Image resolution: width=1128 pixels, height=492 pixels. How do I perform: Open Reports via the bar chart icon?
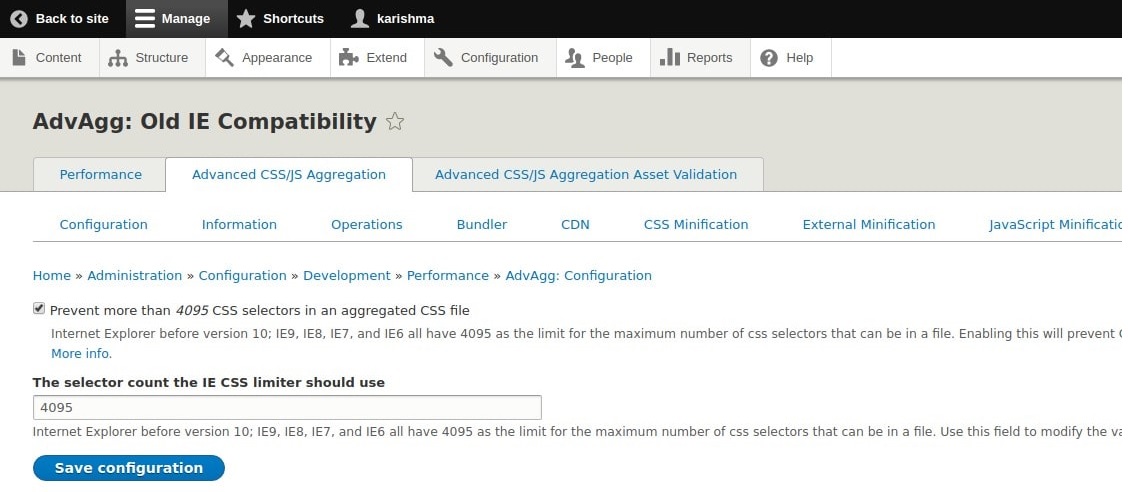[x=670, y=58]
